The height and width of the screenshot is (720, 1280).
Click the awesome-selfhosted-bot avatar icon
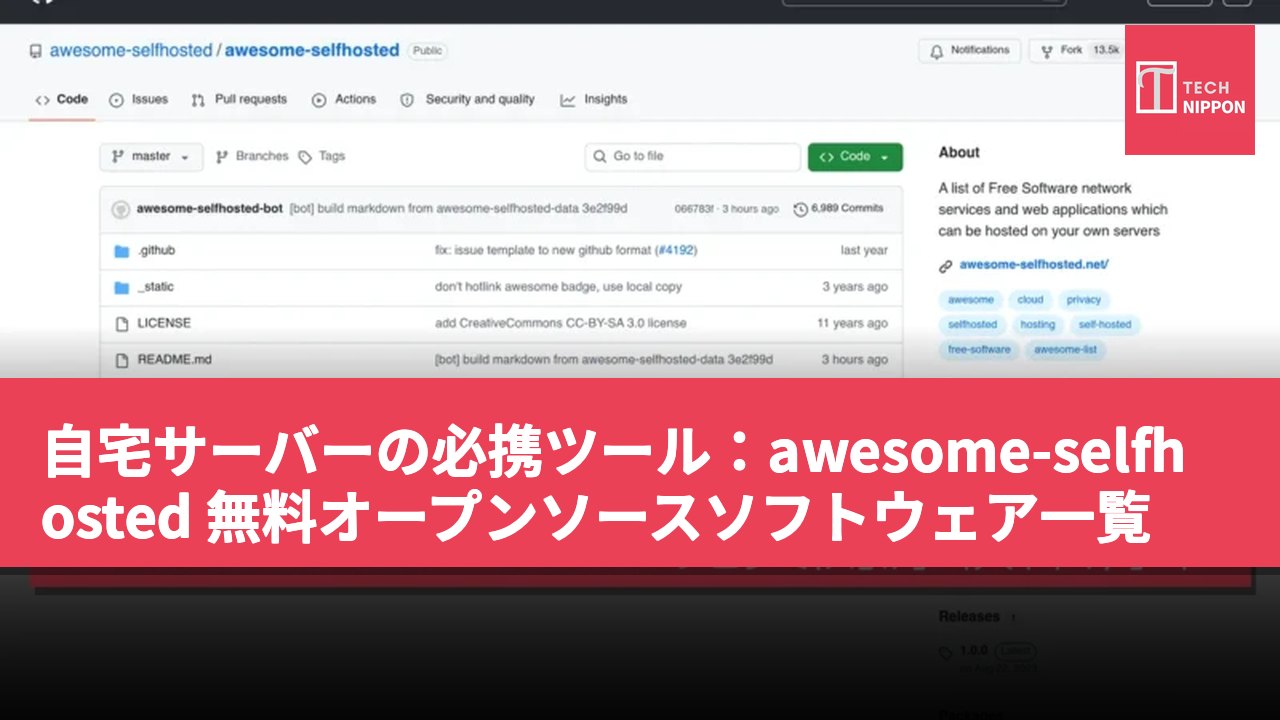point(120,209)
